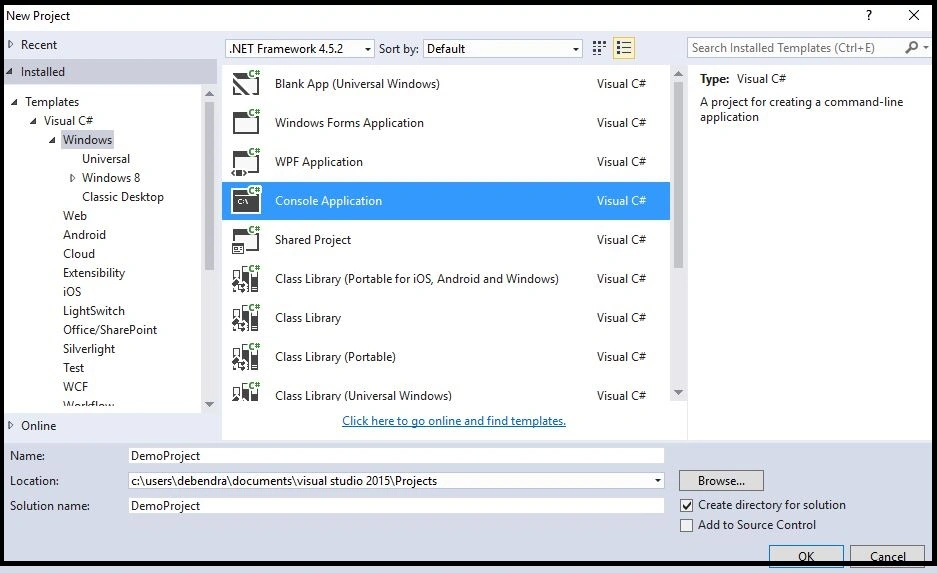Select Office/SharePoint template category
Image resolution: width=937 pixels, height=573 pixels.
coord(110,330)
